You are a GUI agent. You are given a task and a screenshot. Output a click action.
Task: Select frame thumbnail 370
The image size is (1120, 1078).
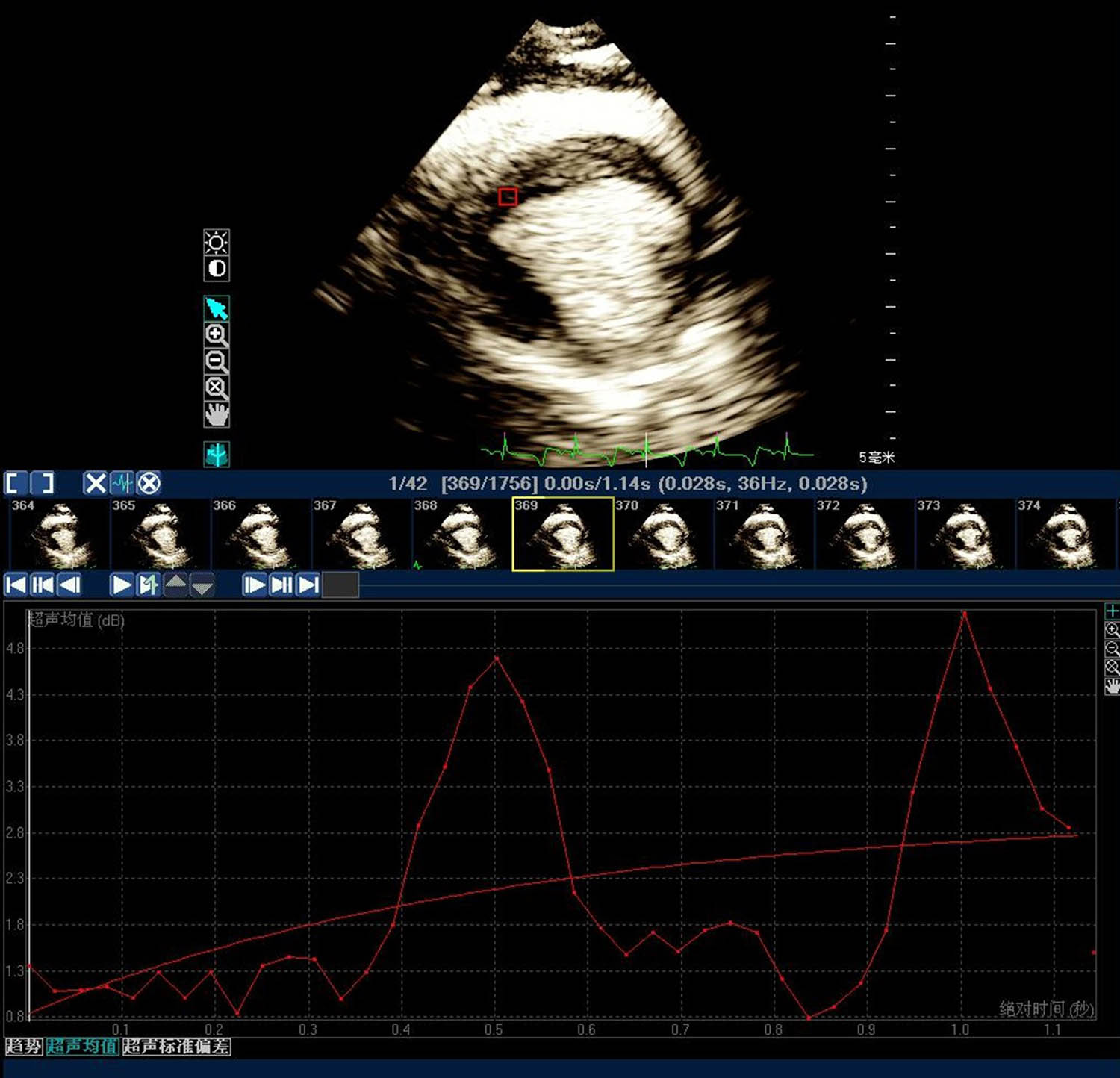pos(664,534)
